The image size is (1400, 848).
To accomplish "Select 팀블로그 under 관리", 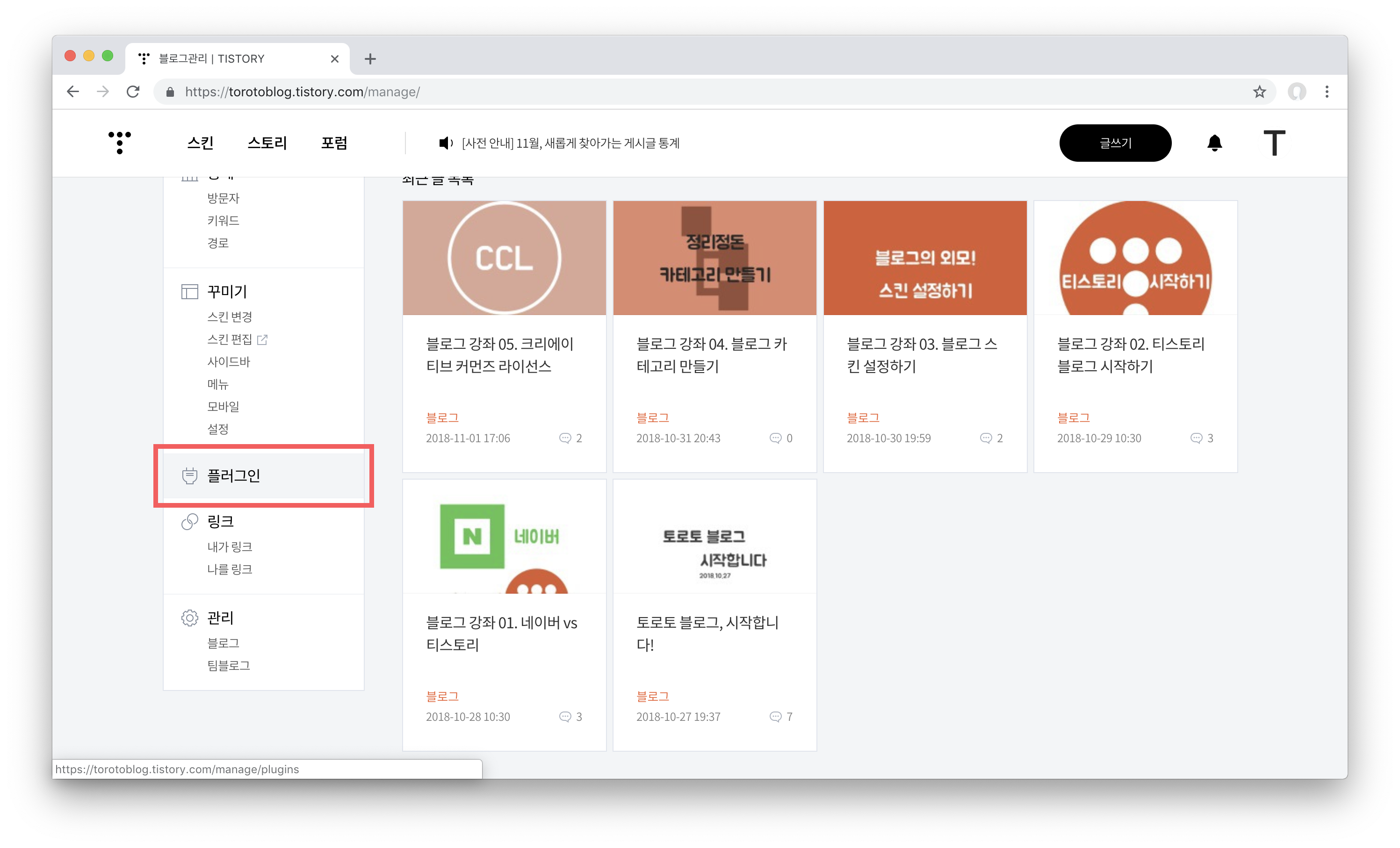I will (x=228, y=665).
